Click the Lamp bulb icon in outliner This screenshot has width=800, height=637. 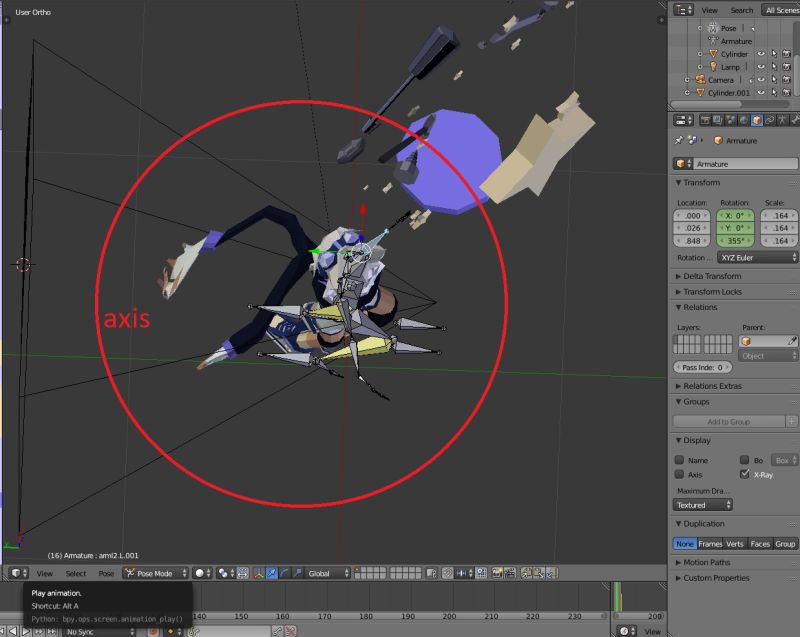coord(713,67)
